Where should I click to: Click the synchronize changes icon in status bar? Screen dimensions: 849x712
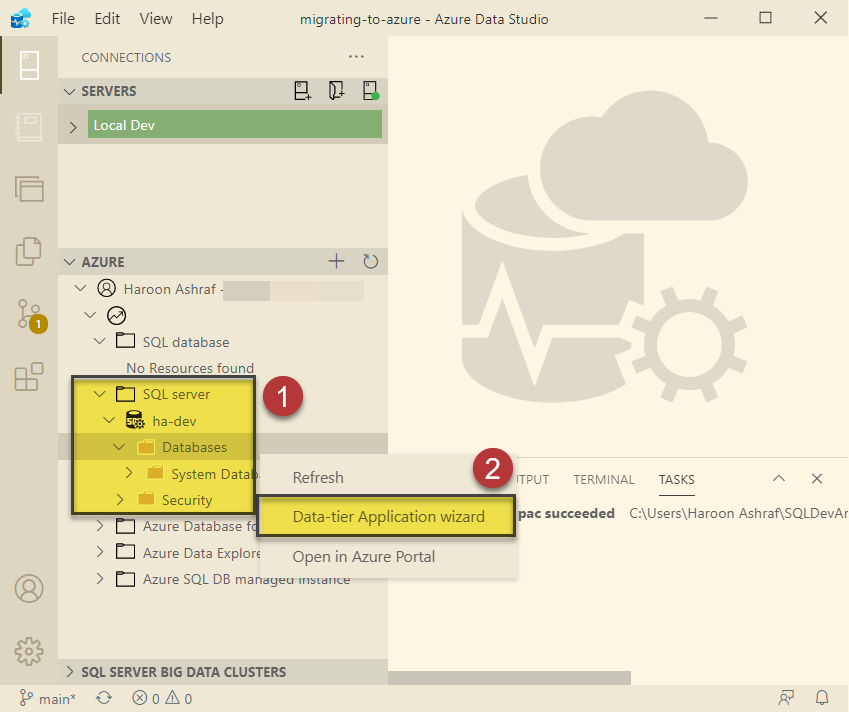point(104,698)
